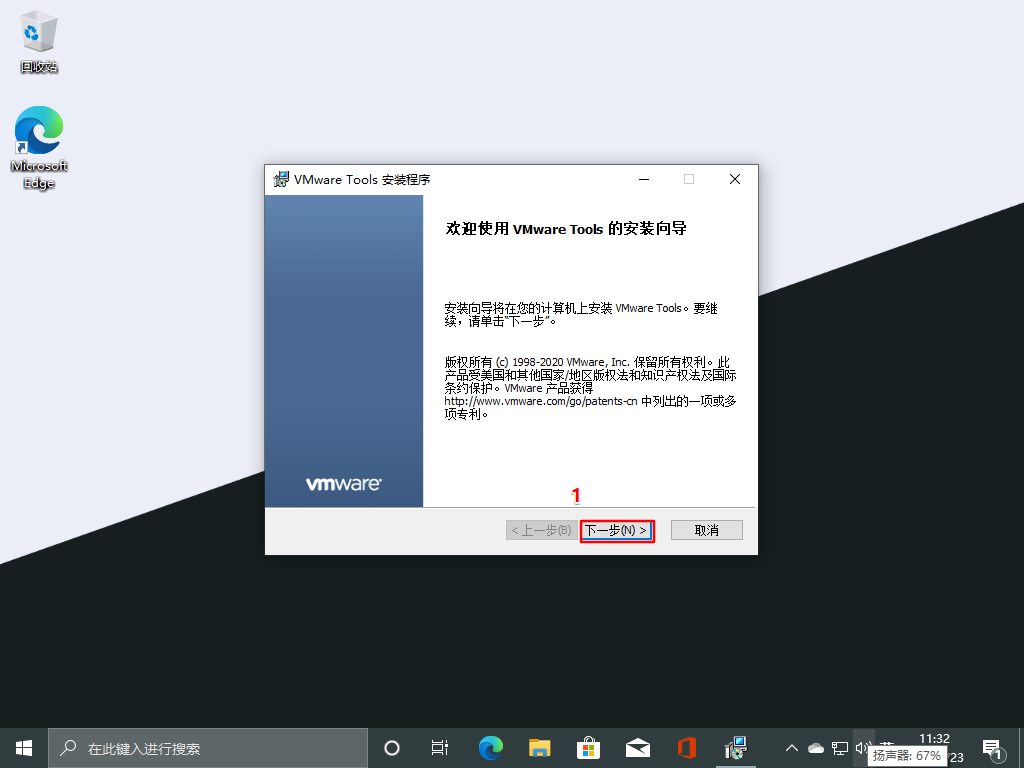Screen dimensions: 1024x768
Task: Click the 下一步(N) > button
Action: click(x=616, y=530)
